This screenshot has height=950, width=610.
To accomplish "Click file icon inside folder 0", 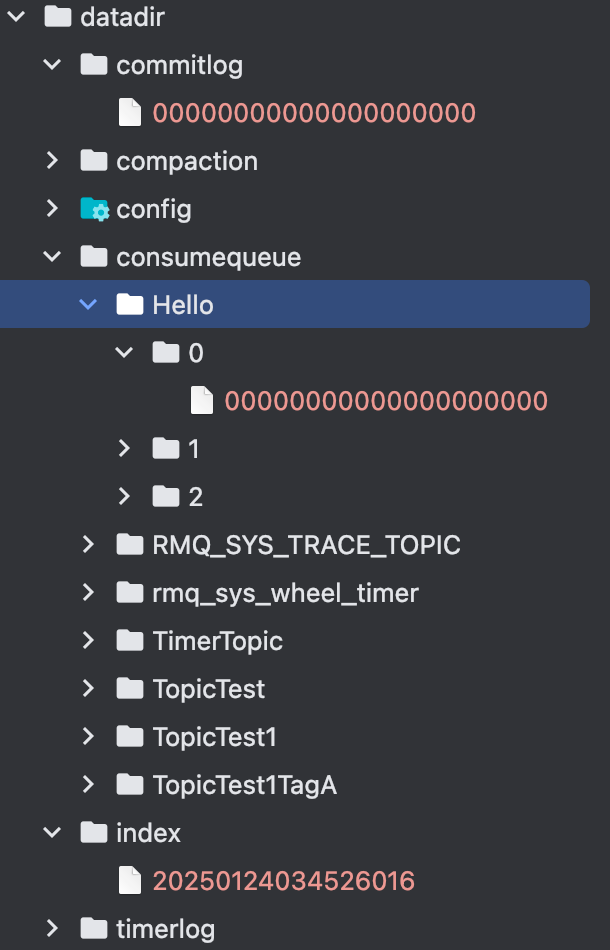I will 202,401.
